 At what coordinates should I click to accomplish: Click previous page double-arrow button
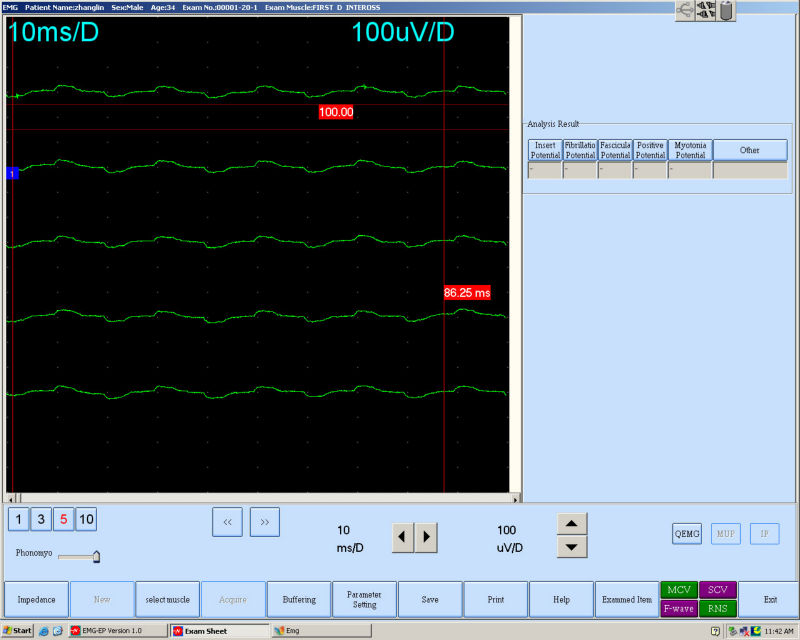[x=228, y=522]
